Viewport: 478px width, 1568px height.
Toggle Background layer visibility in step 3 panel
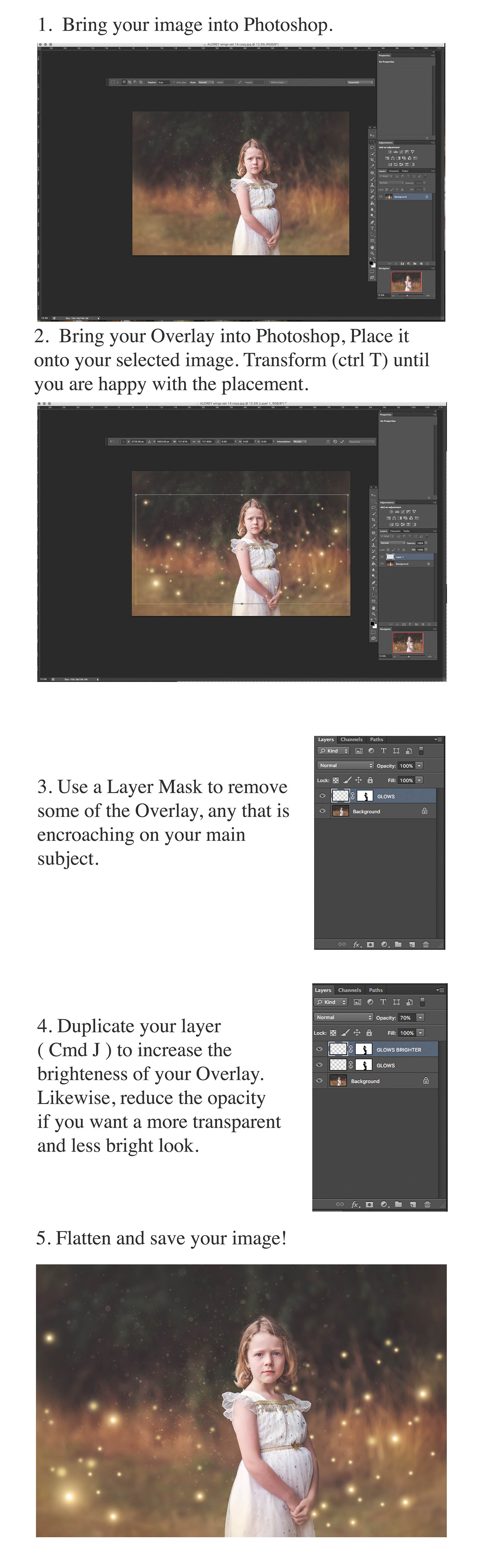(322, 811)
